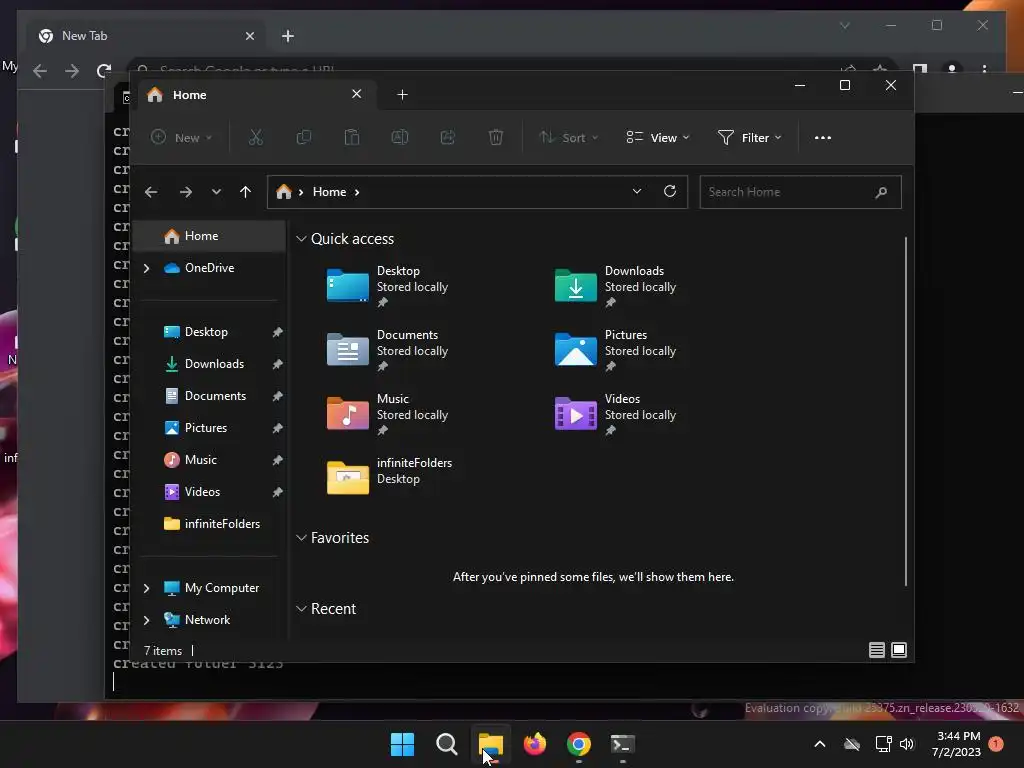This screenshot has height=768, width=1024.
Task: Click the search magnifier icon in Search Home box
Action: coord(881,192)
